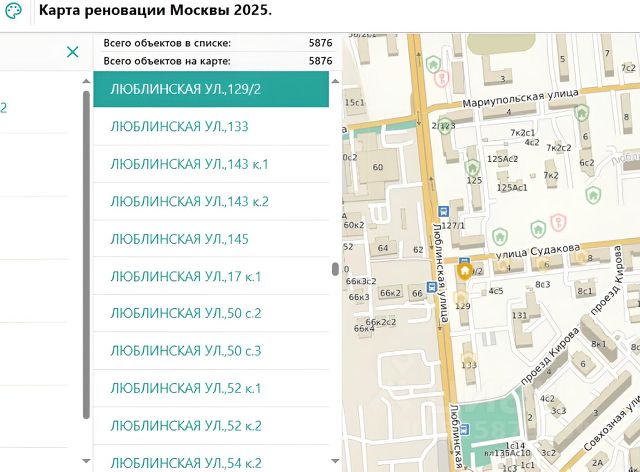Pick ЛЮБЛИНСКАЯ УЛ.,52 к.2 list item

pyautogui.click(x=211, y=426)
